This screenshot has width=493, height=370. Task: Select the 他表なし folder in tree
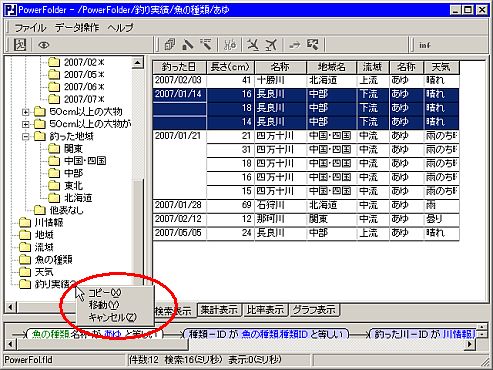(66, 210)
